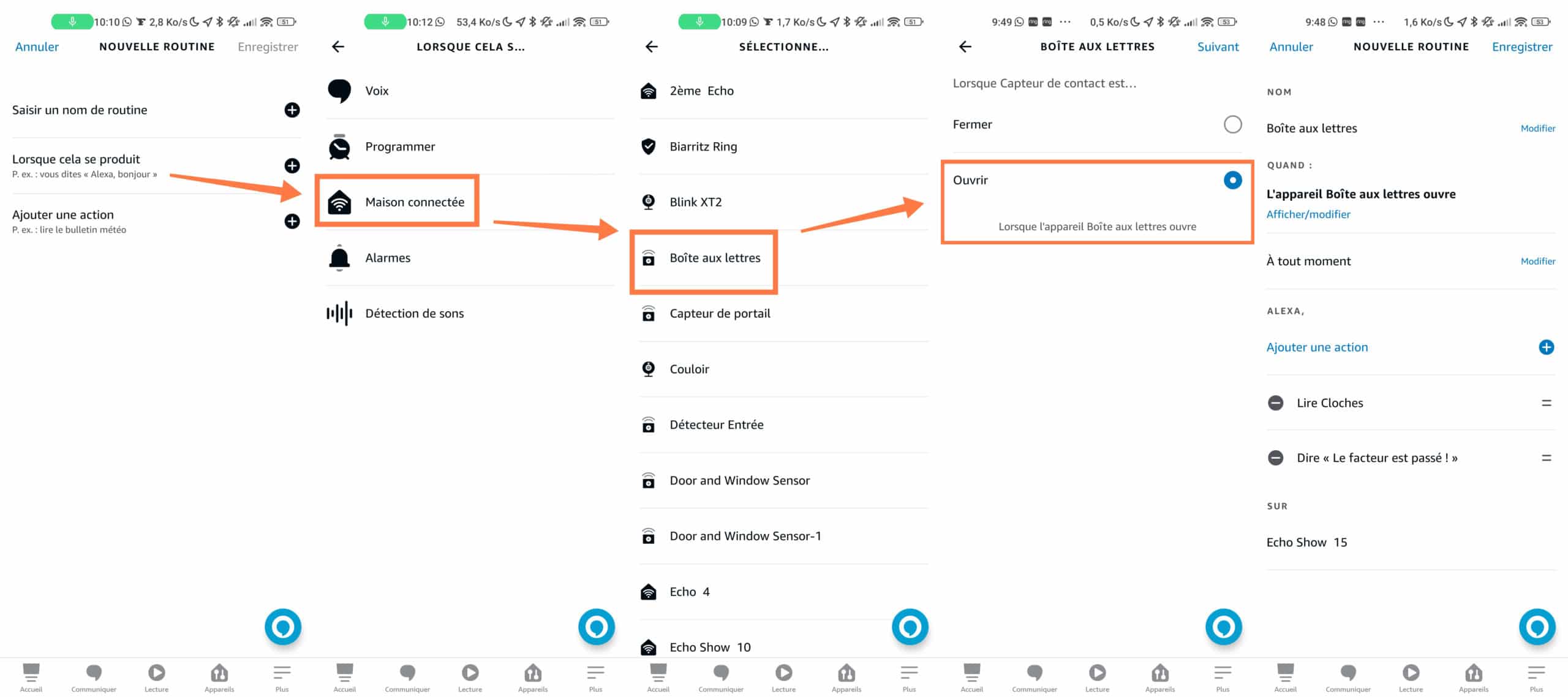This screenshot has width=1568, height=697.
Task: Tap the Couloir camera icon
Action: click(648, 369)
